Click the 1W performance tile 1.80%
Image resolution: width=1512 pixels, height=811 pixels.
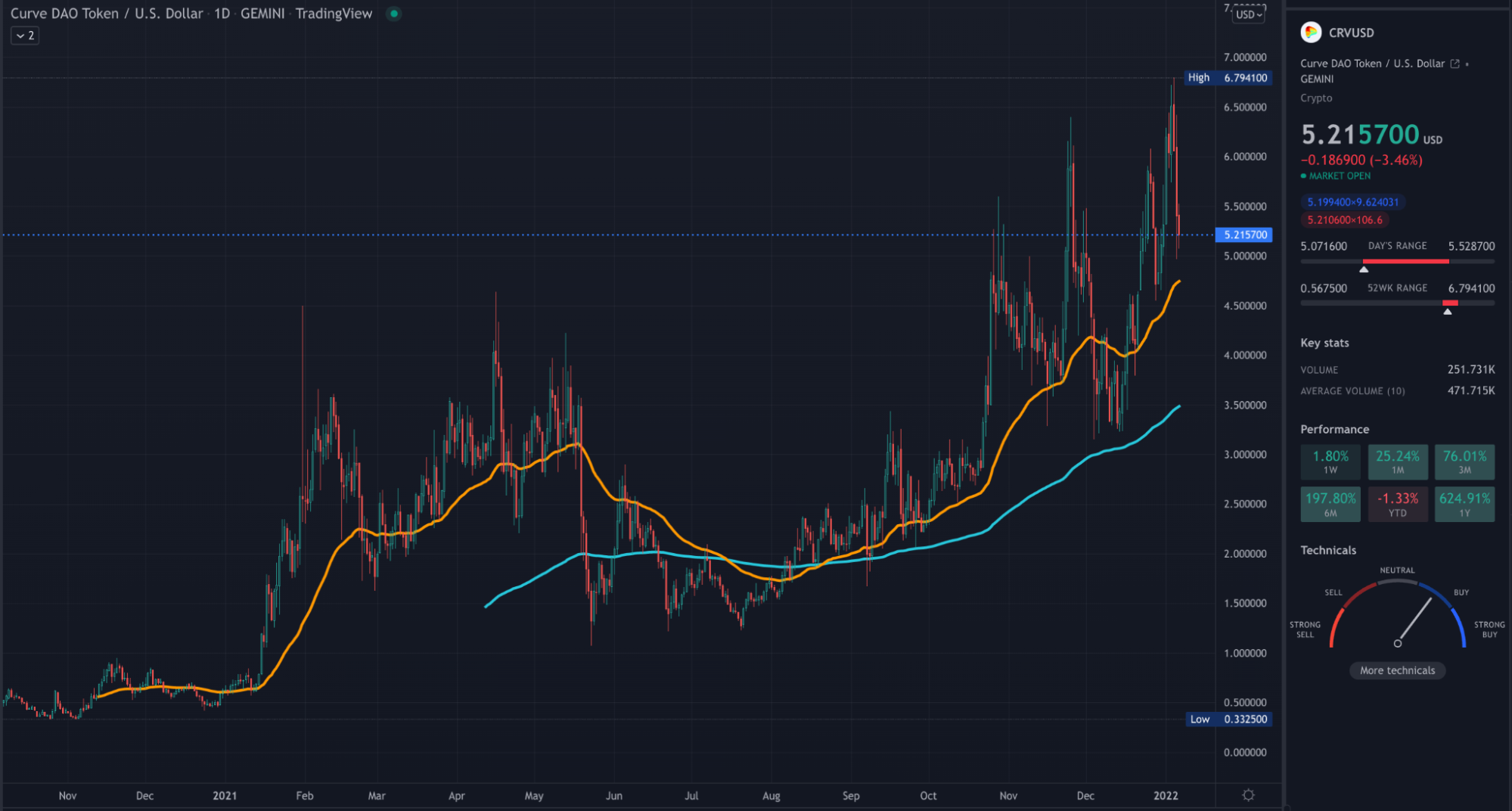click(1330, 461)
